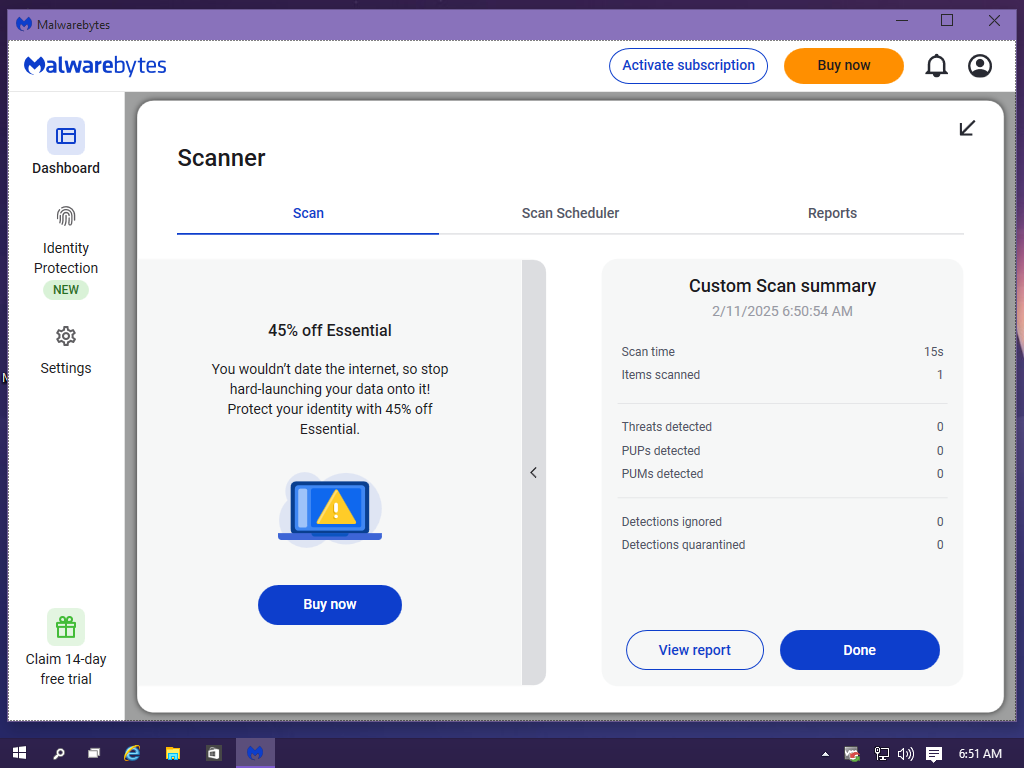This screenshot has width=1024, height=768.
Task: Click the Custom Scan summary heading
Action: coord(782,286)
